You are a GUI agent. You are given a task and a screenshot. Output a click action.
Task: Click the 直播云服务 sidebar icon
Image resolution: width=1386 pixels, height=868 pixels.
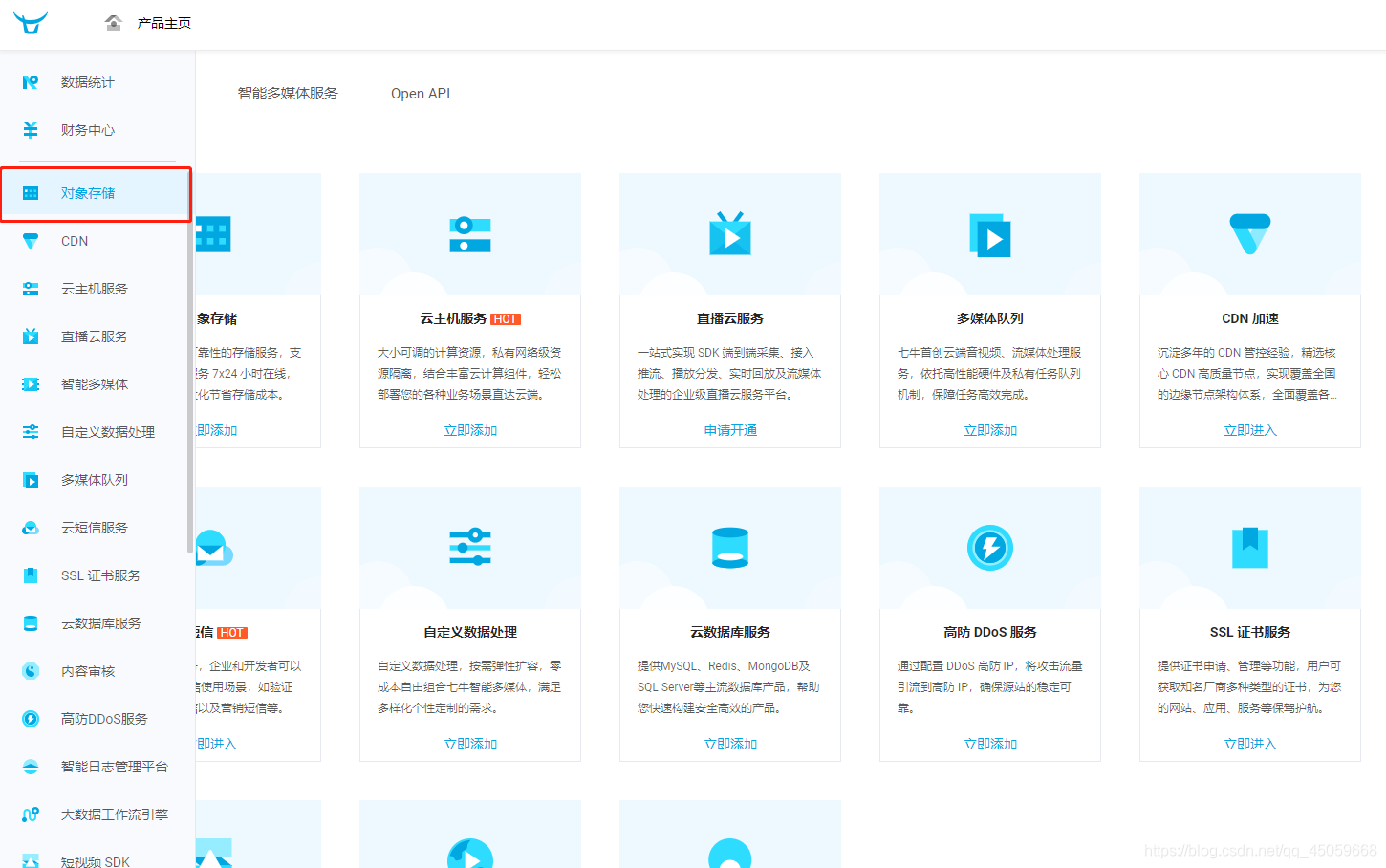(31, 336)
